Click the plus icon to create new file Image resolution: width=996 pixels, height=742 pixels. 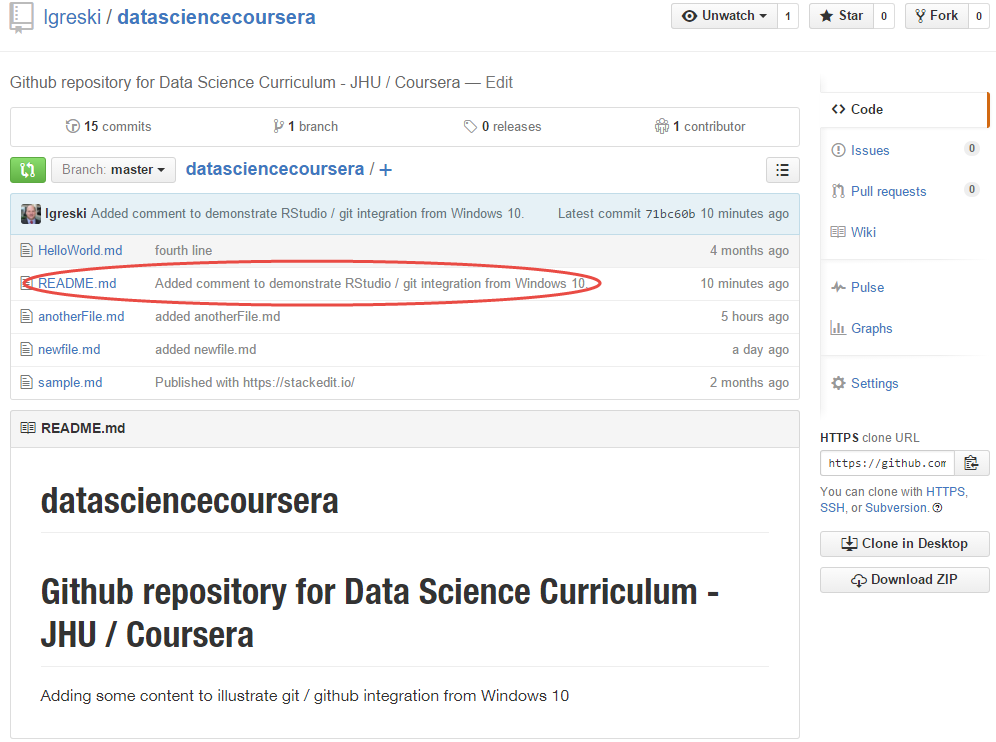[x=386, y=170]
